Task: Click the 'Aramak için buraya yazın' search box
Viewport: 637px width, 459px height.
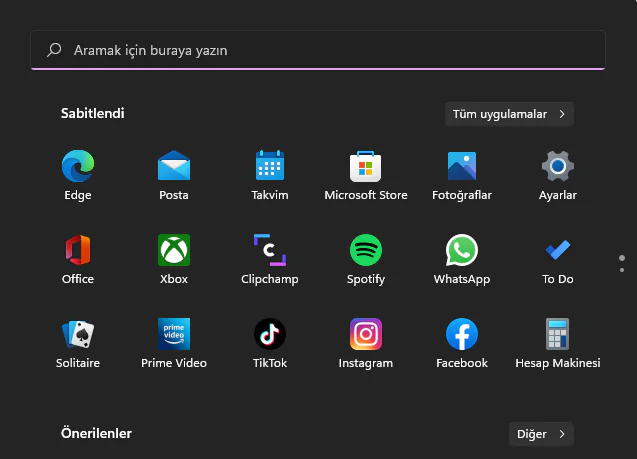Action: pos(318,50)
